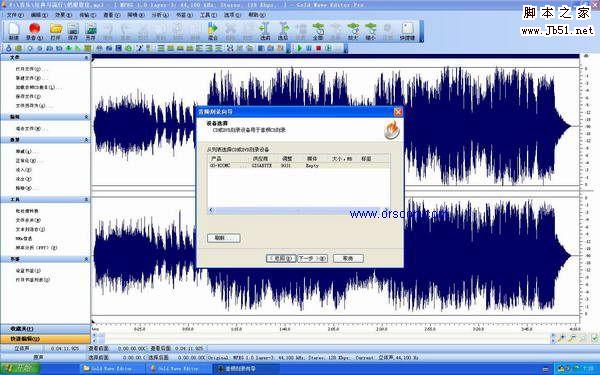Pause playback in the small toolbar
Image resolution: width=600 pixels, height=375 pixels.
point(309,48)
